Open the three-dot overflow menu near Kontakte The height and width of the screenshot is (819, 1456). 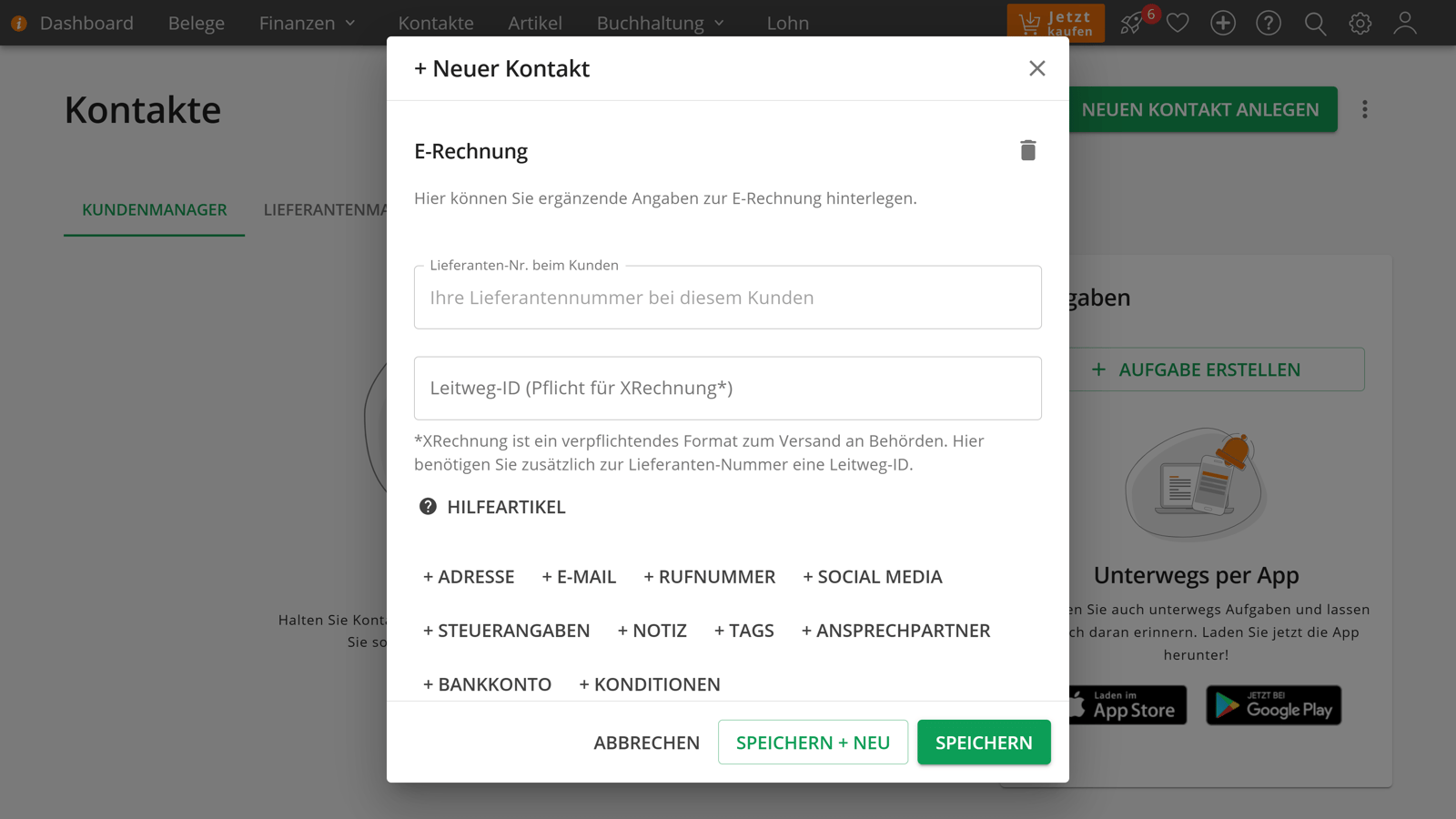click(x=1365, y=109)
